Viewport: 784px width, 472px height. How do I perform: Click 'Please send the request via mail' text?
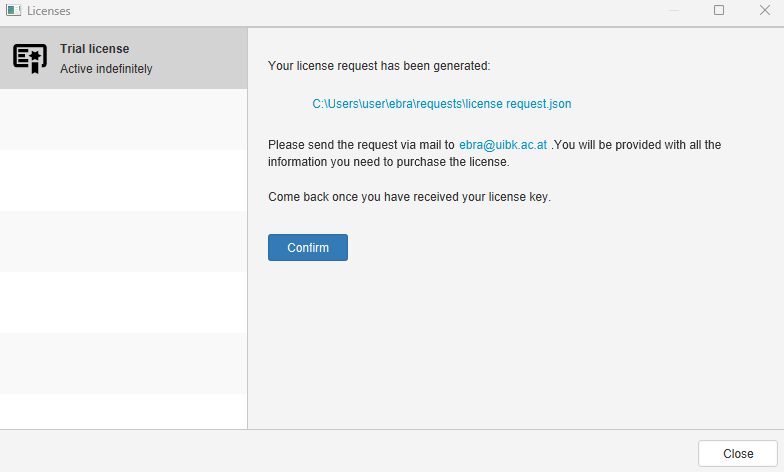pyautogui.click(x=361, y=145)
